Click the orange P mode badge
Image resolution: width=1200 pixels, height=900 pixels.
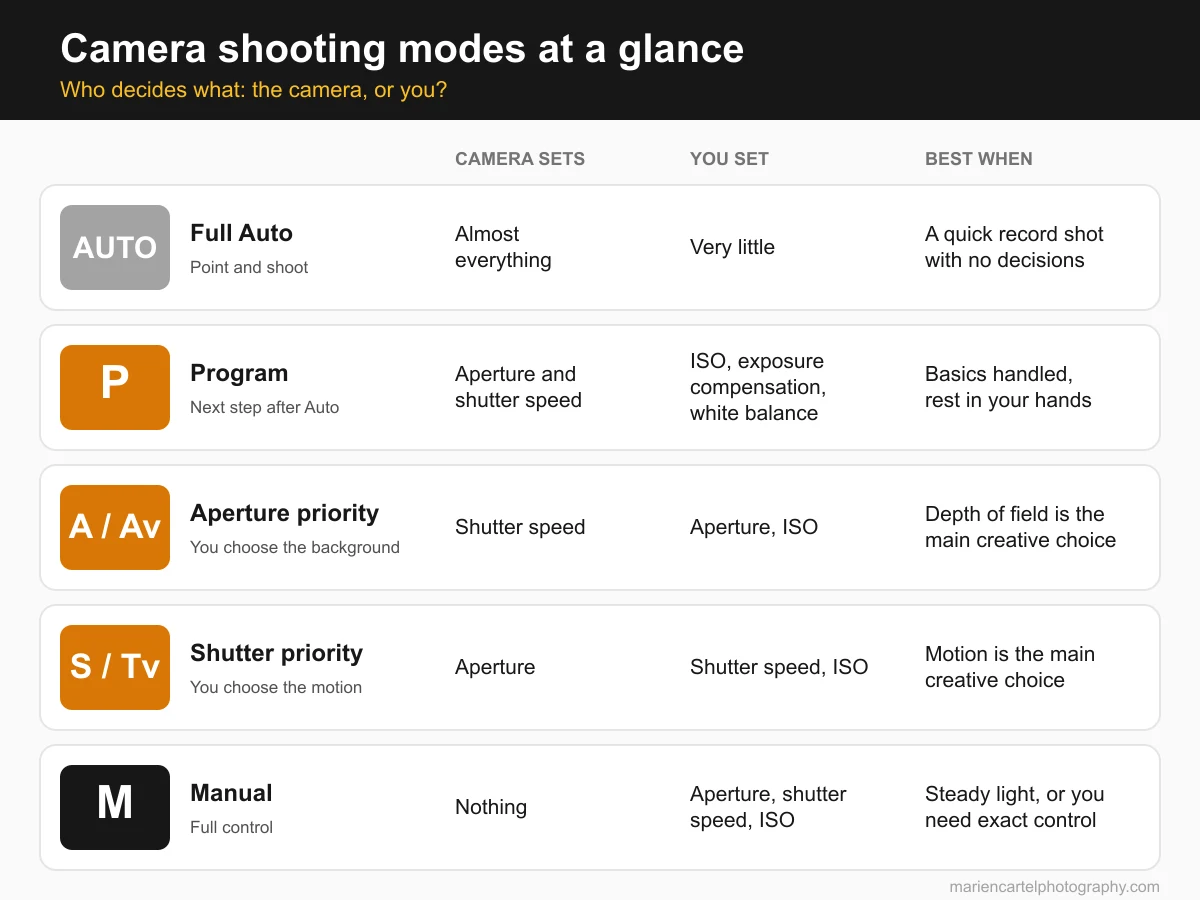click(x=115, y=387)
